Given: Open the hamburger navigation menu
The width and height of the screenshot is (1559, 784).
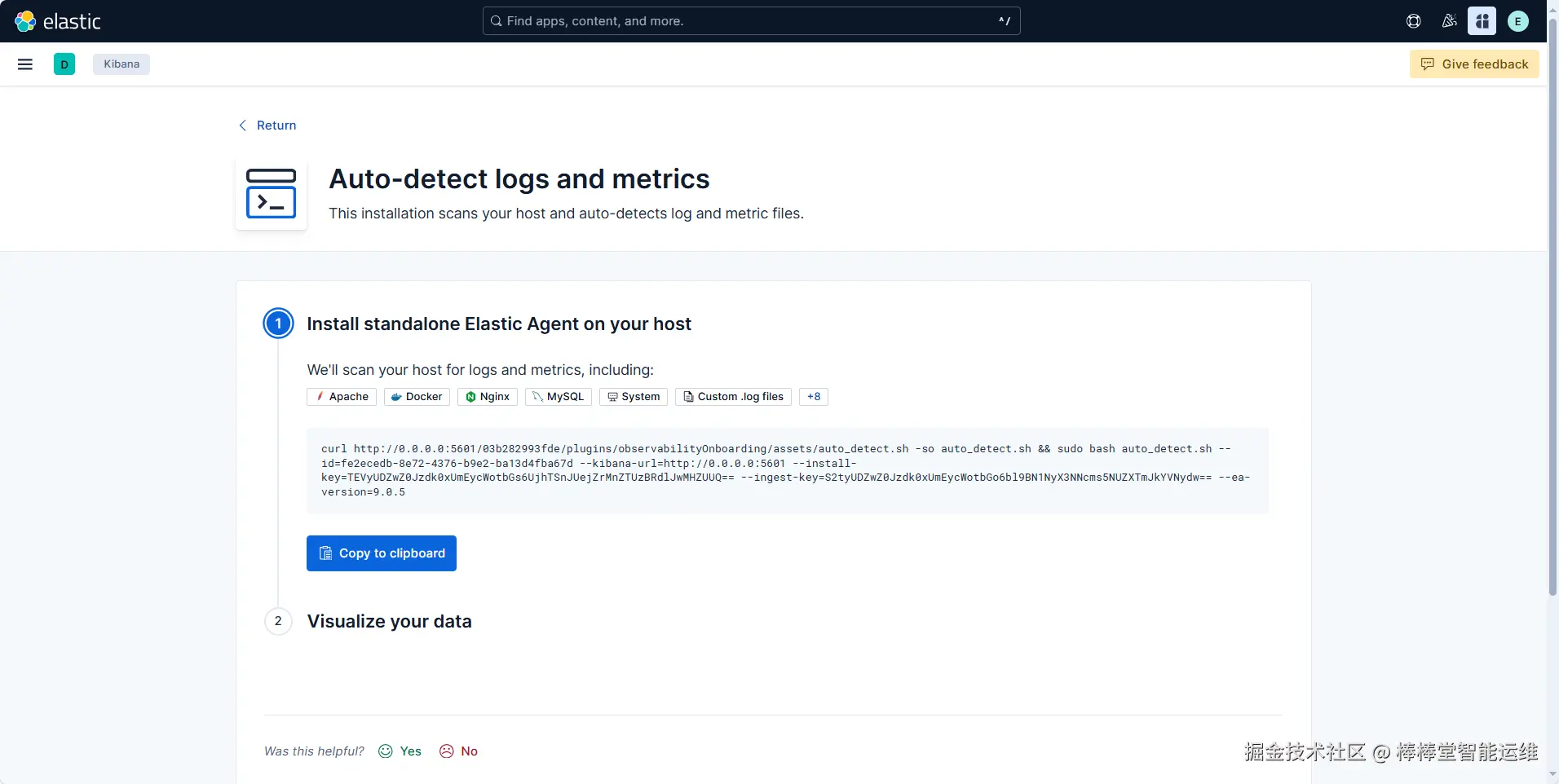Looking at the screenshot, I should pos(25,64).
